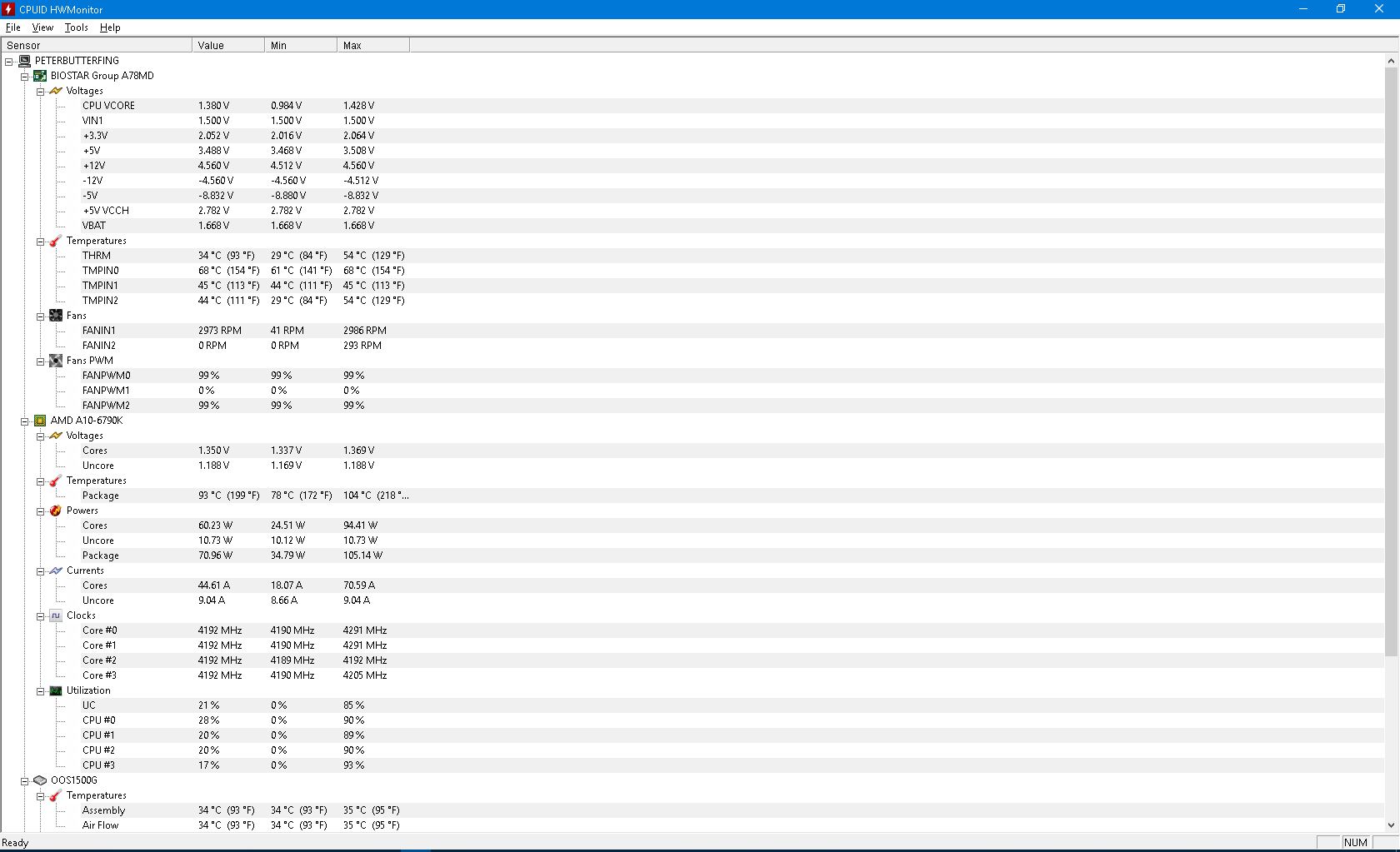The image size is (1400, 852).
Task: Click the HWMonitor title bar app icon
Action: click(8, 9)
